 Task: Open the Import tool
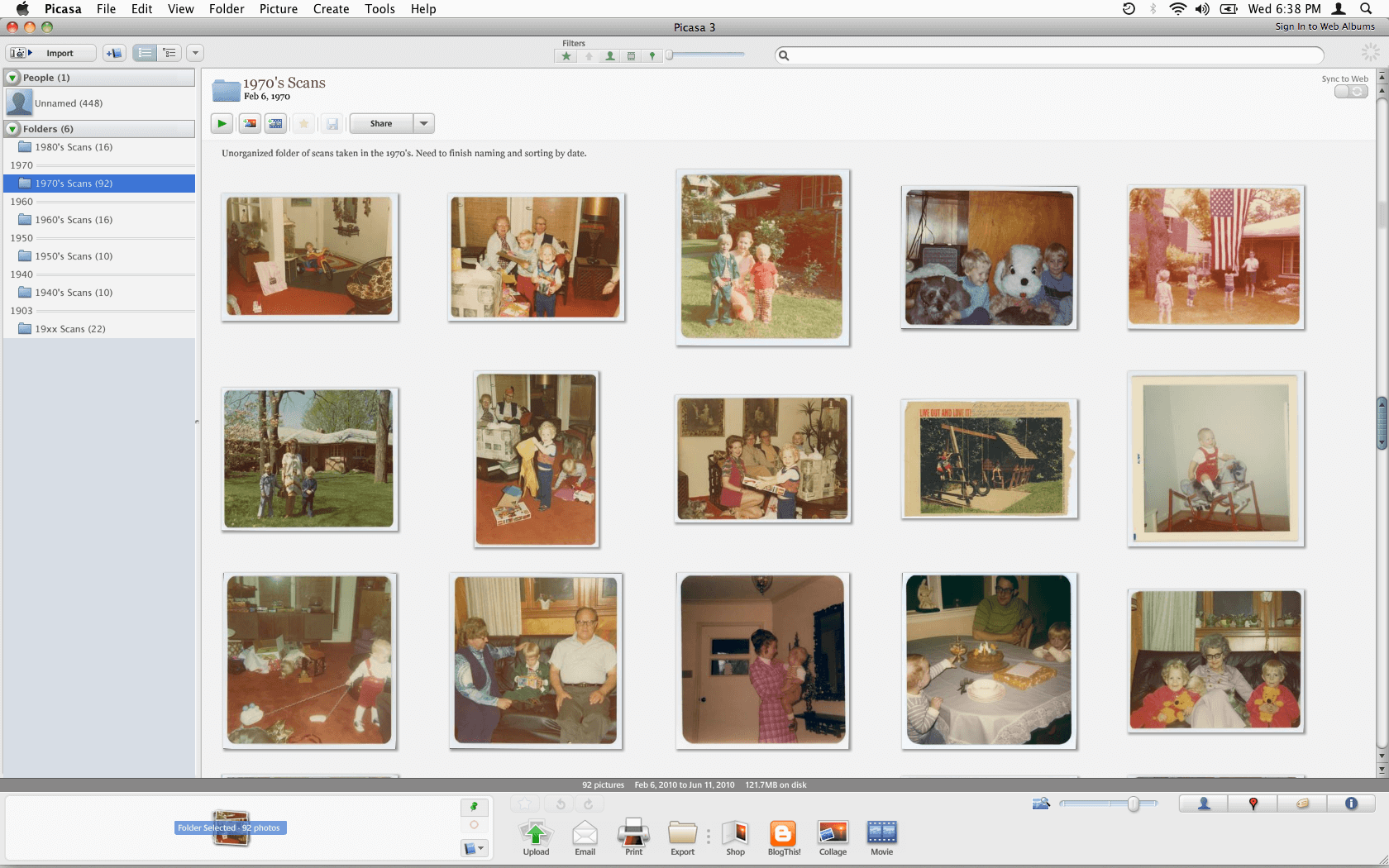coord(50,52)
